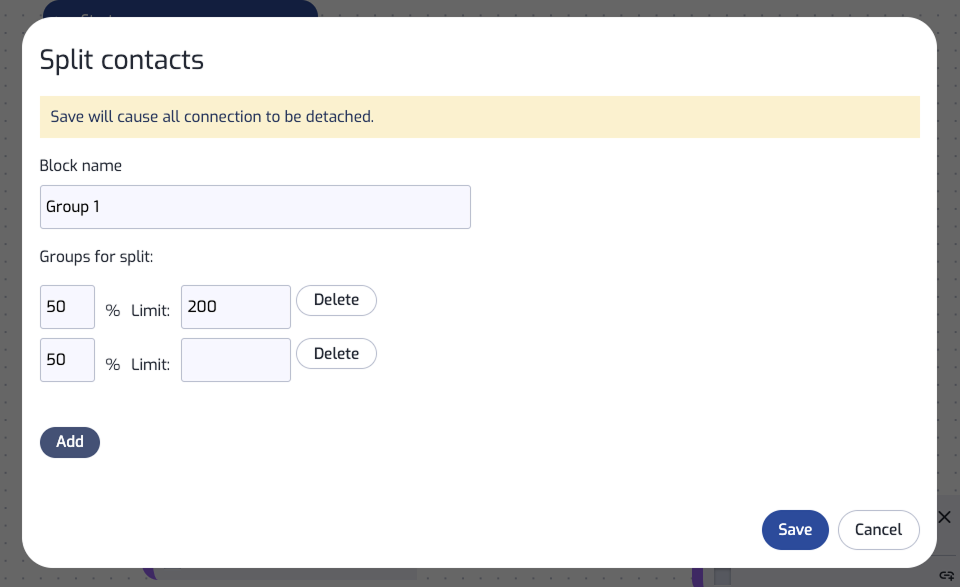Close the side panel with the X icon
The height and width of the screenshot is (587, 960).
click(x=944, y=517)
